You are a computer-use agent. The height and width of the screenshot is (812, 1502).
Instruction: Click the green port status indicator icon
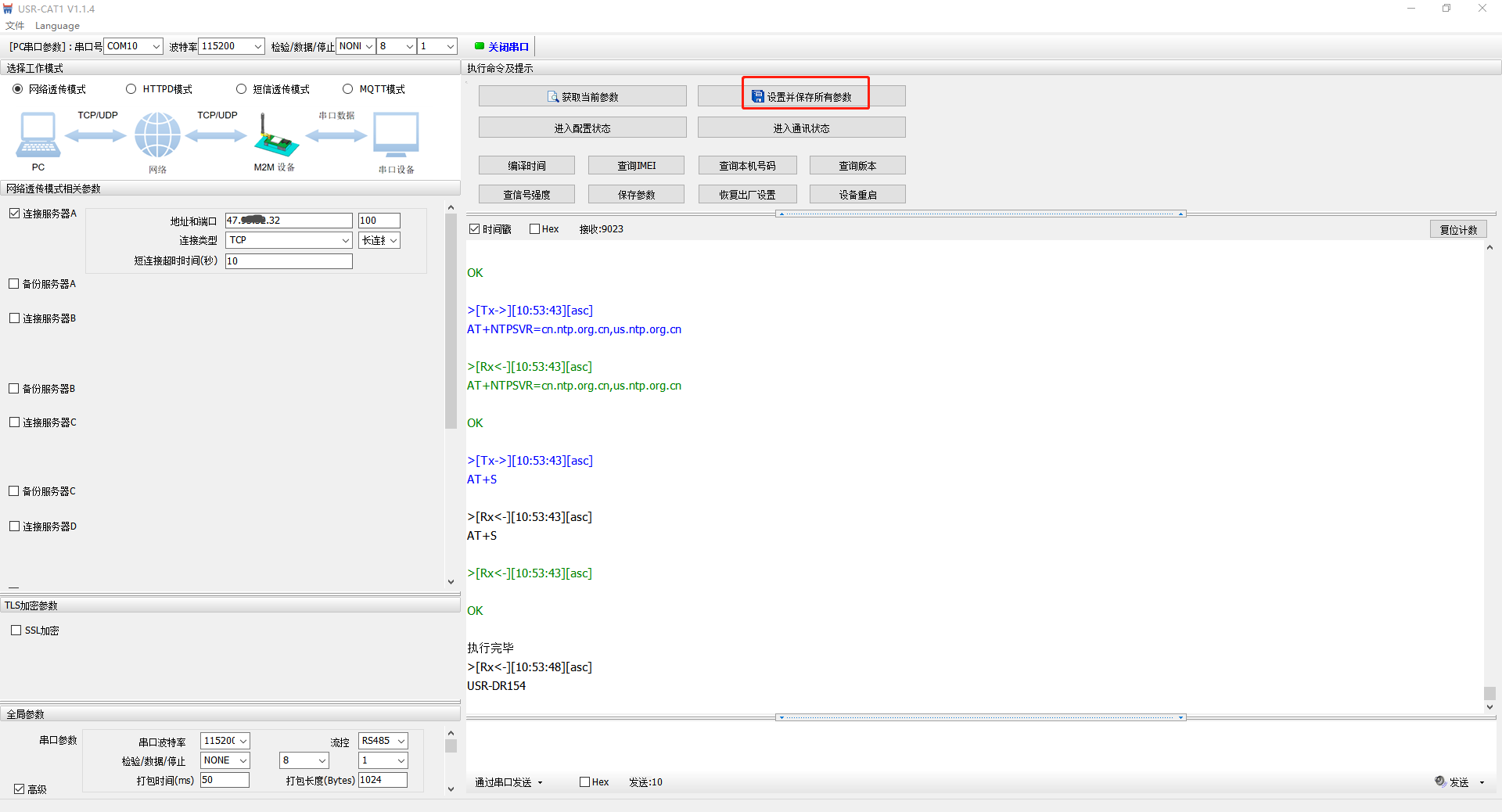click(479, 46)
